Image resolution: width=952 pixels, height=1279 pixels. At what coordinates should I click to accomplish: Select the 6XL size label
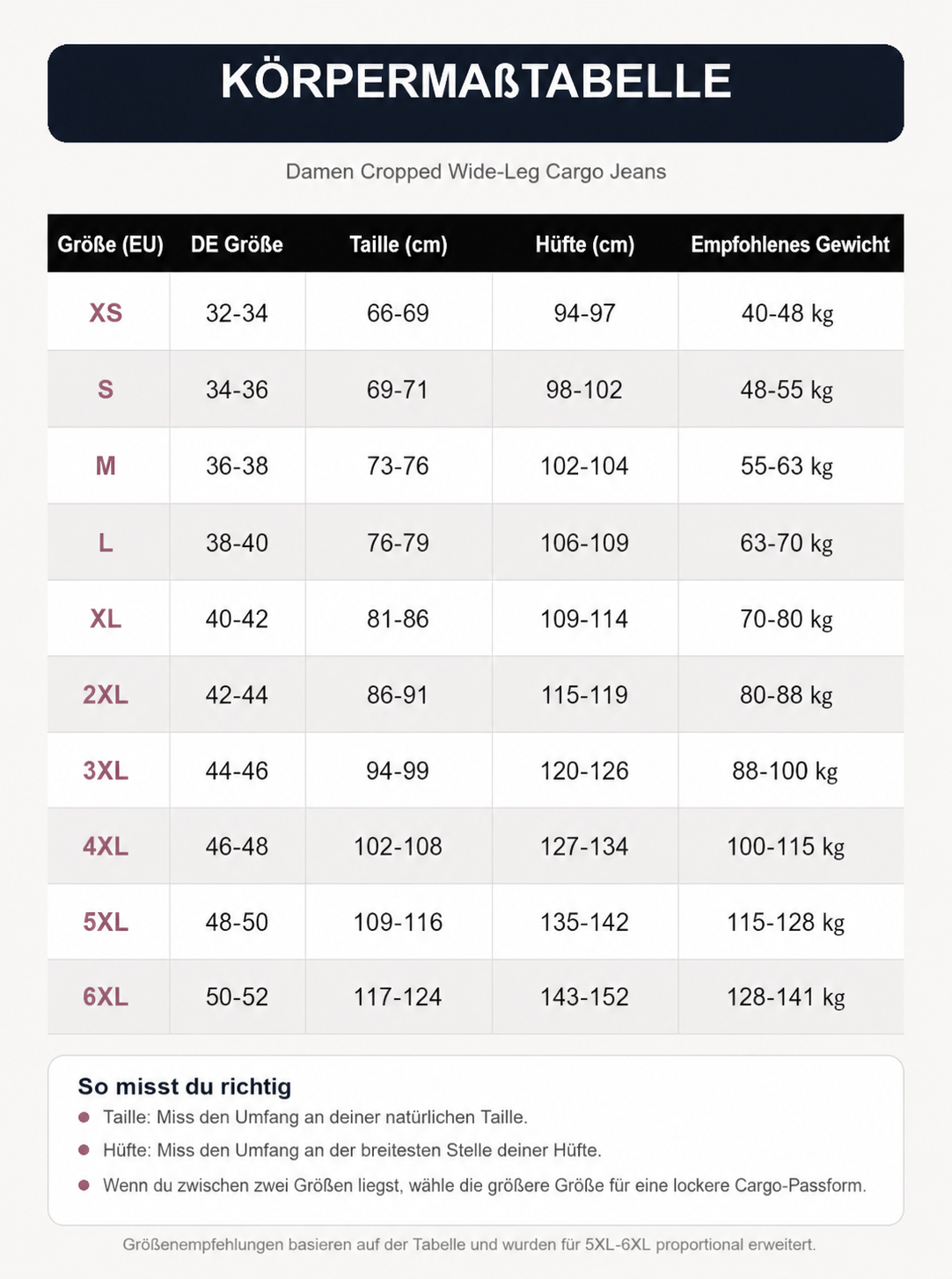(x=106, y=998)
